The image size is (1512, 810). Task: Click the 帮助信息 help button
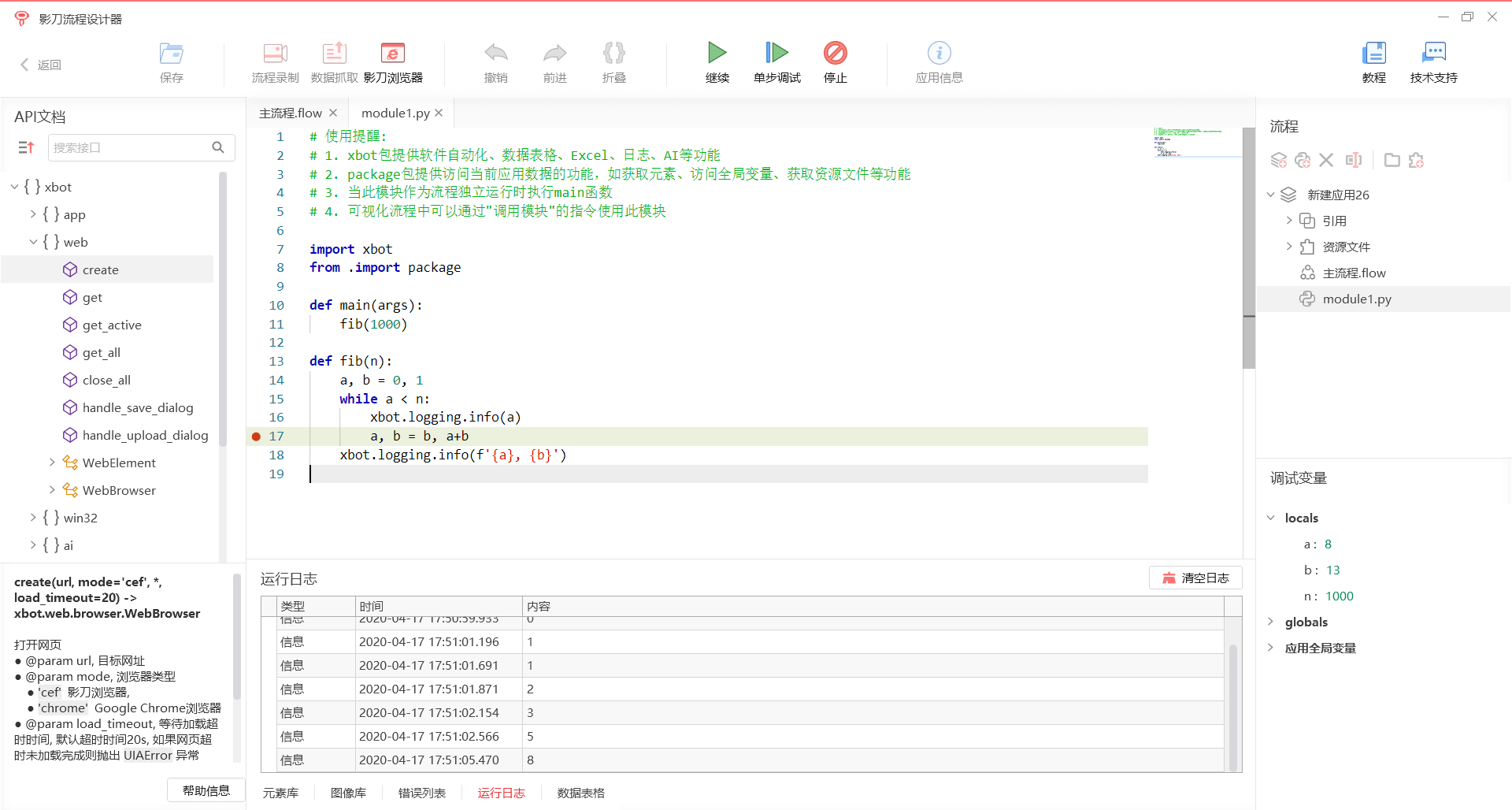(x=206, y=790)
